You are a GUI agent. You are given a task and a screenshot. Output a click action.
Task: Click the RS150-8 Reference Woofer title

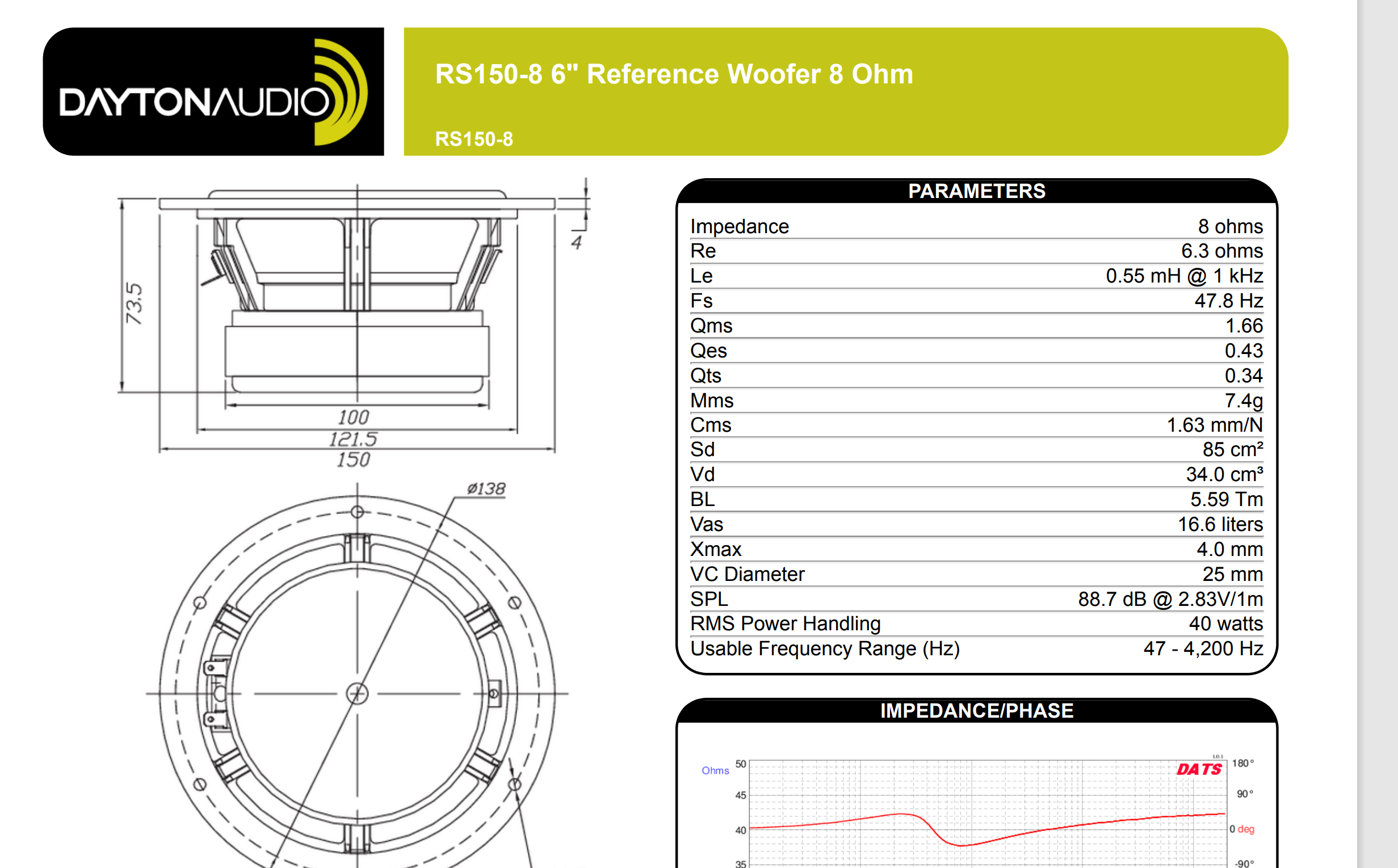coord(674,74)
